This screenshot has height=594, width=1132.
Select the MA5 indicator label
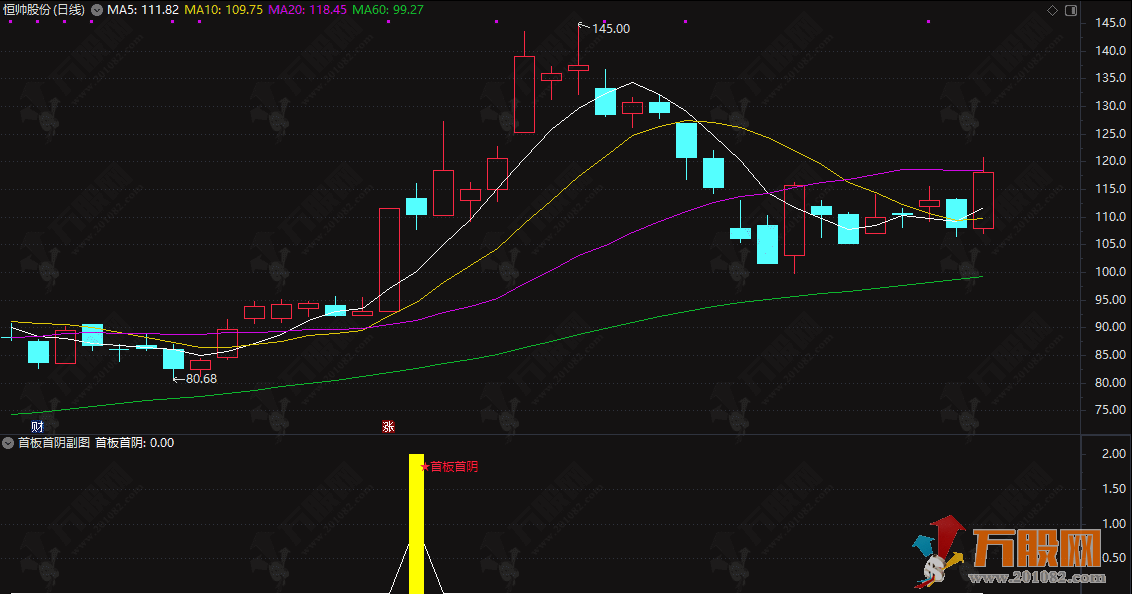tap(143, 10)
